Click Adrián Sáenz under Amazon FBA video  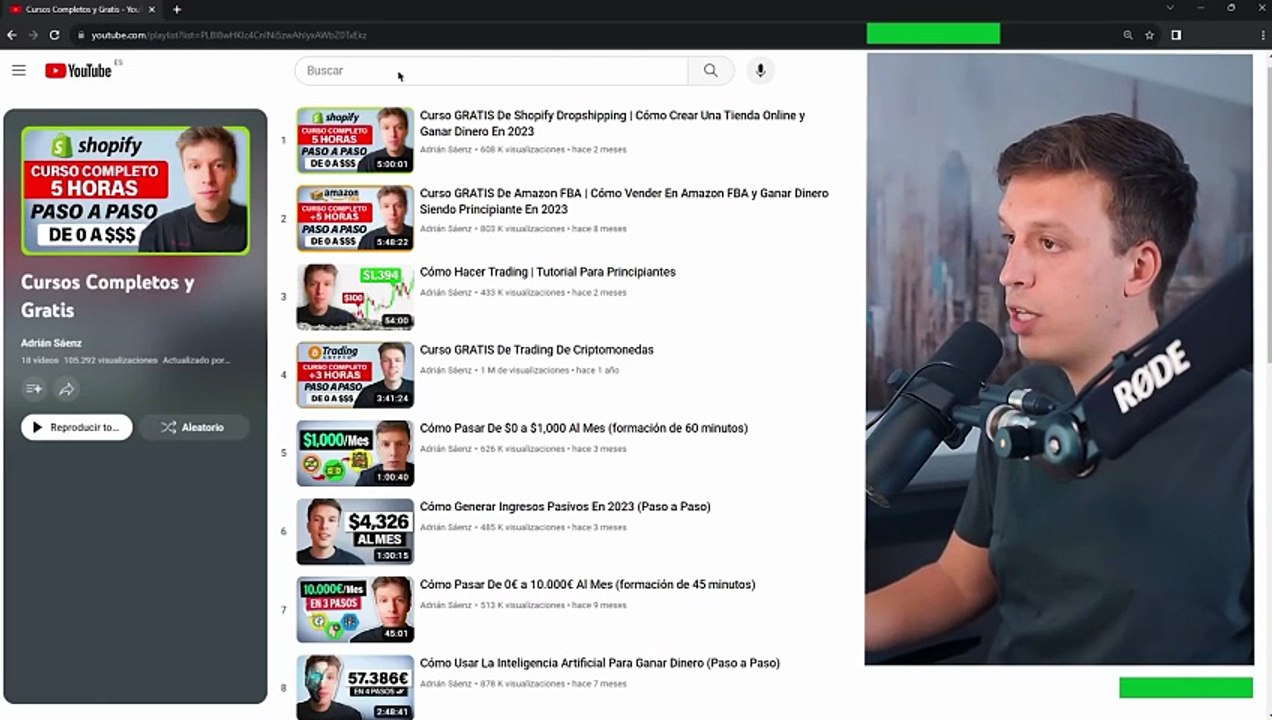pos(446,229)
